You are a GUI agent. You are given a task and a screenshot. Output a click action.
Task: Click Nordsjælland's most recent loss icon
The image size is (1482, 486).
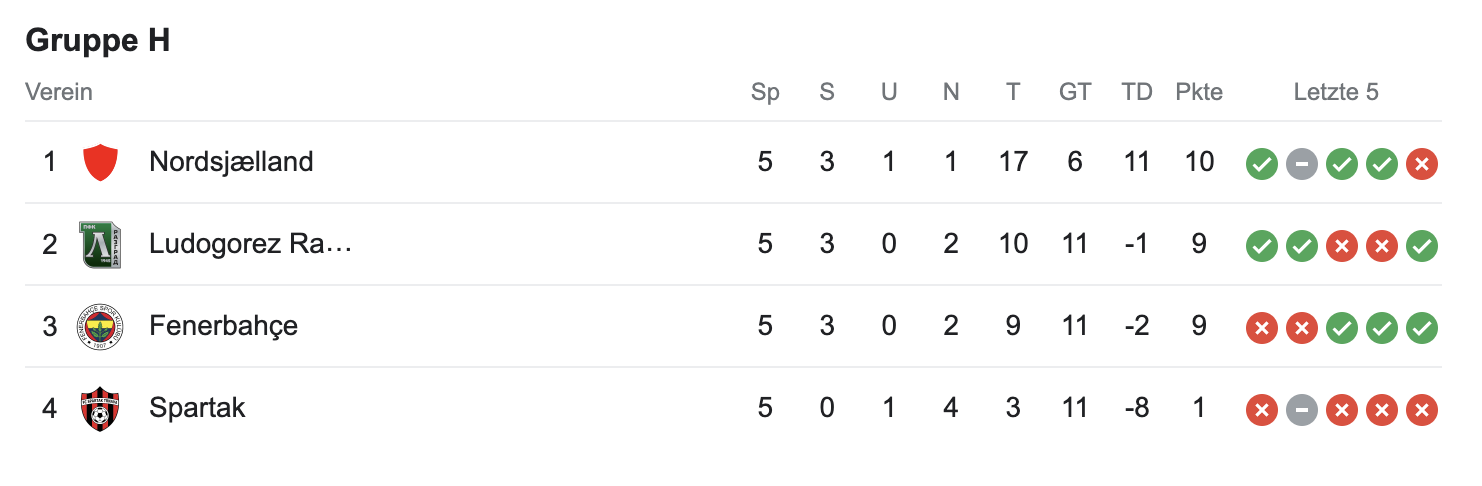pos(1421,163)
